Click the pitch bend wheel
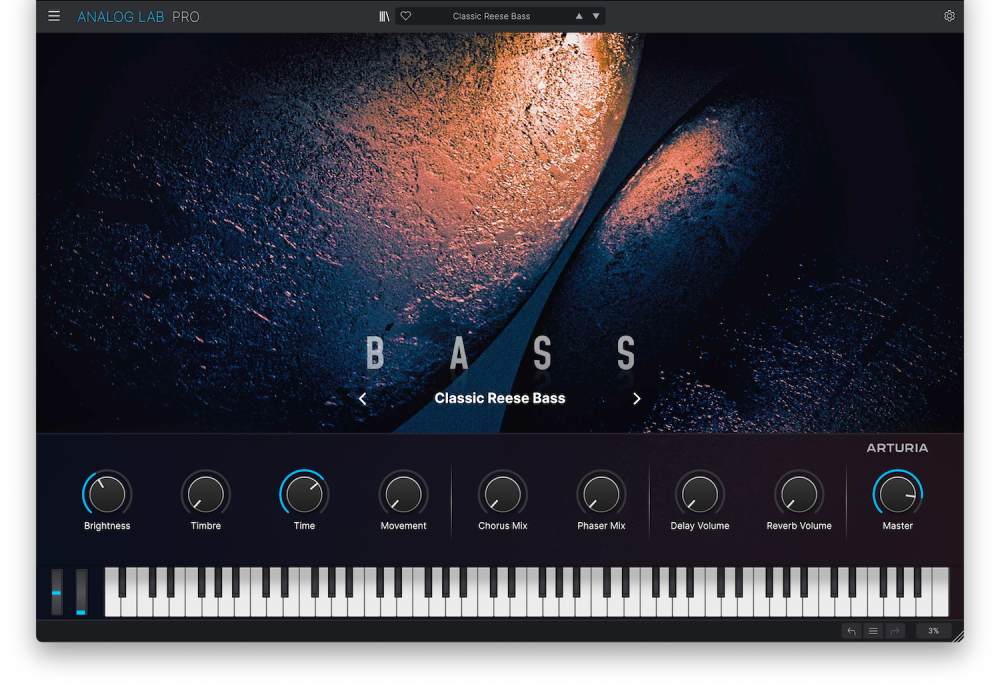Viewport: 1000px width, 690px height. [57, 592]
